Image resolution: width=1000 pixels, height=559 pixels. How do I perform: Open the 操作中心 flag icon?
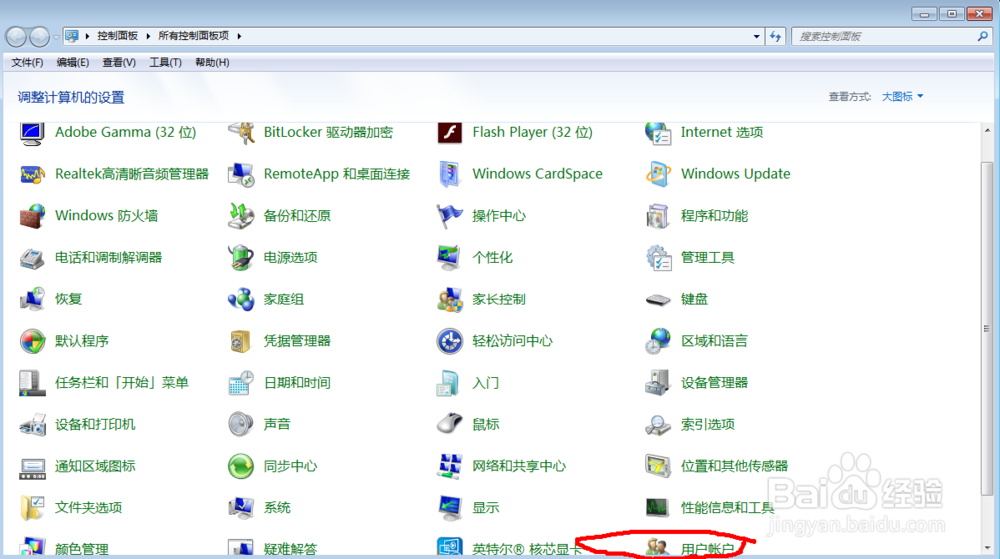pyautogui.click(x=450, y=216)
